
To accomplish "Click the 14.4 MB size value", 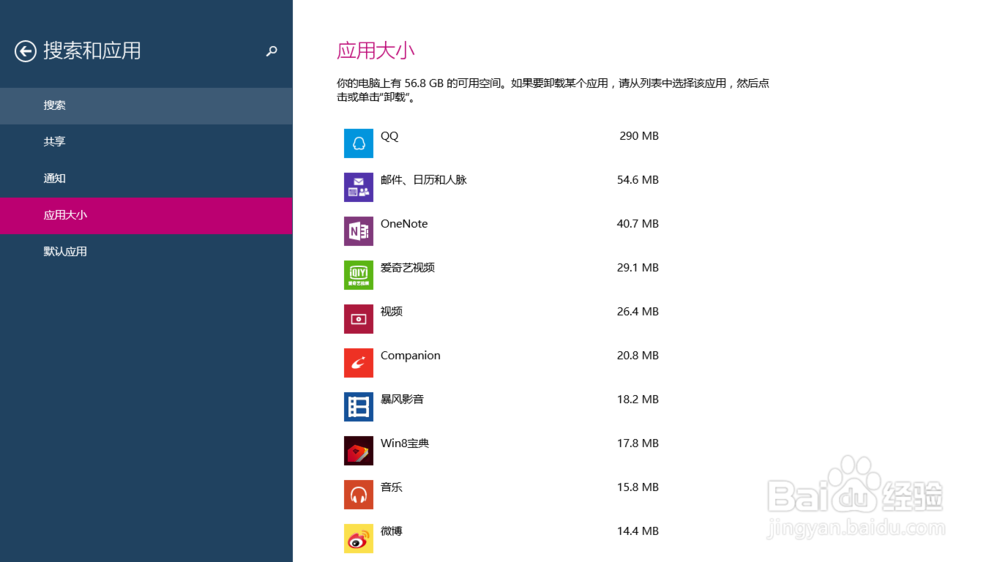I will click(638, 531).
